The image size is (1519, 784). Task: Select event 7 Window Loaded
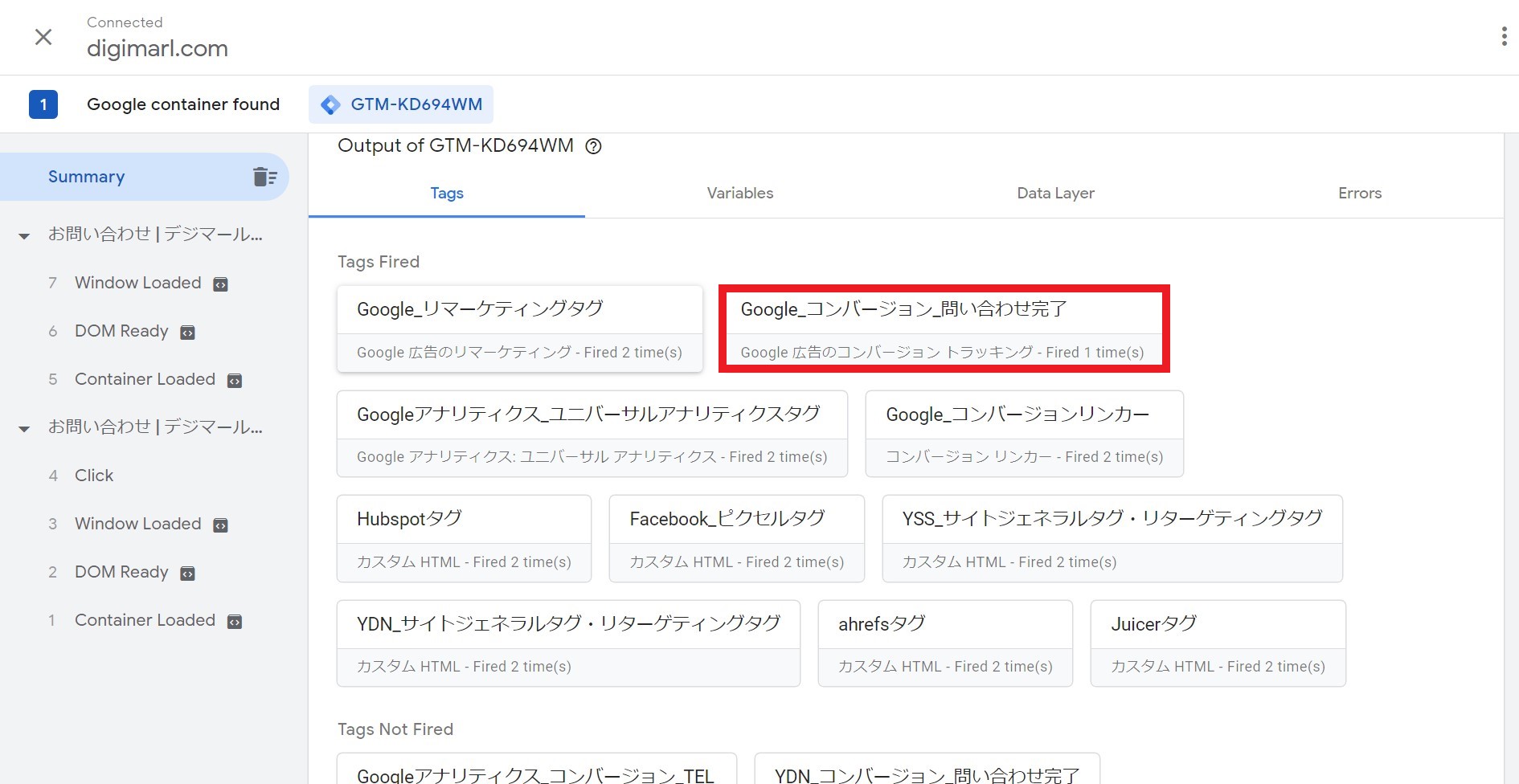(138, 283)
